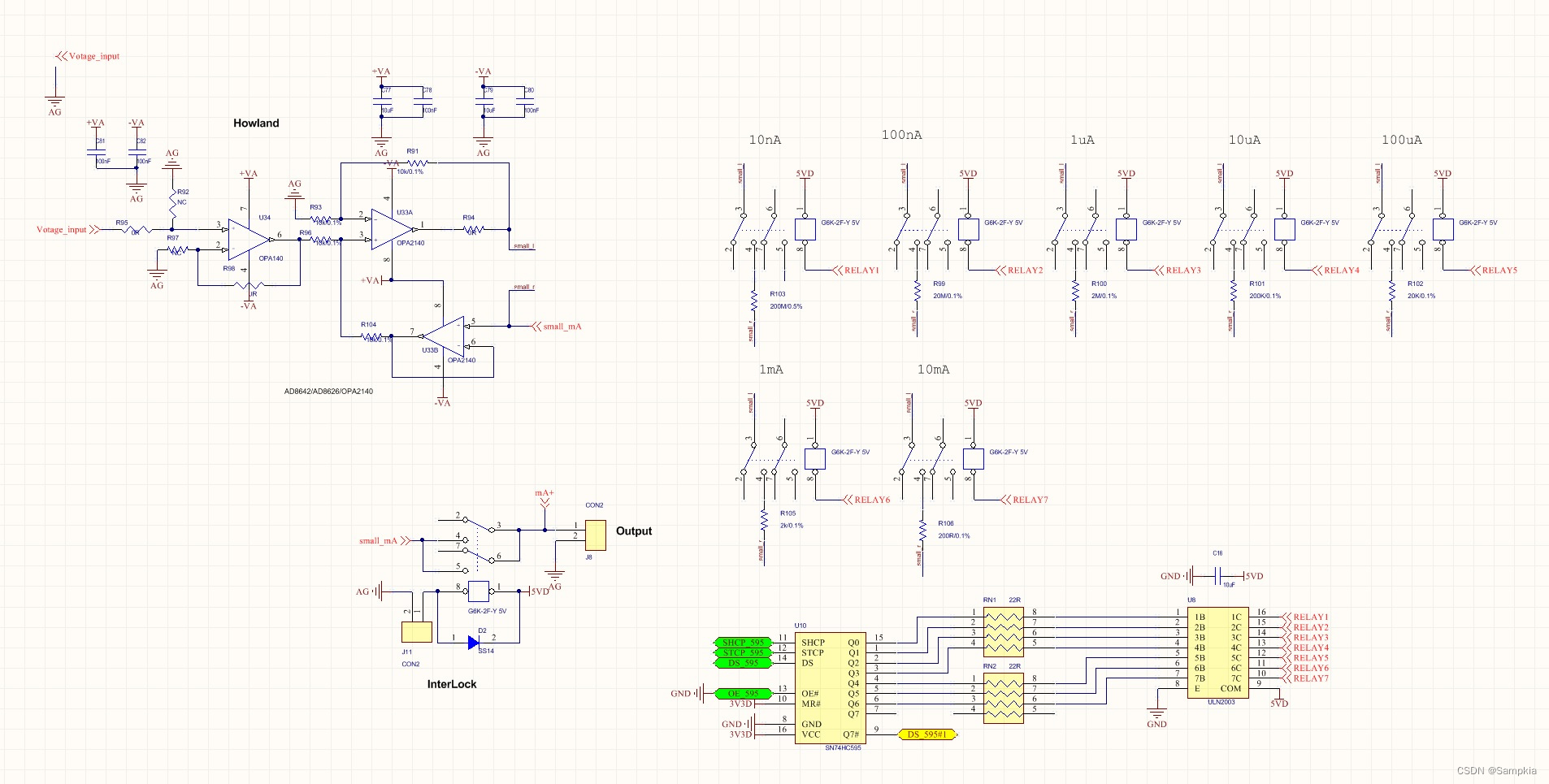The height and width of the screenshot is (784, 1549).
Task: Click the SN74HC595 part name text
Action: click(843, 748)
